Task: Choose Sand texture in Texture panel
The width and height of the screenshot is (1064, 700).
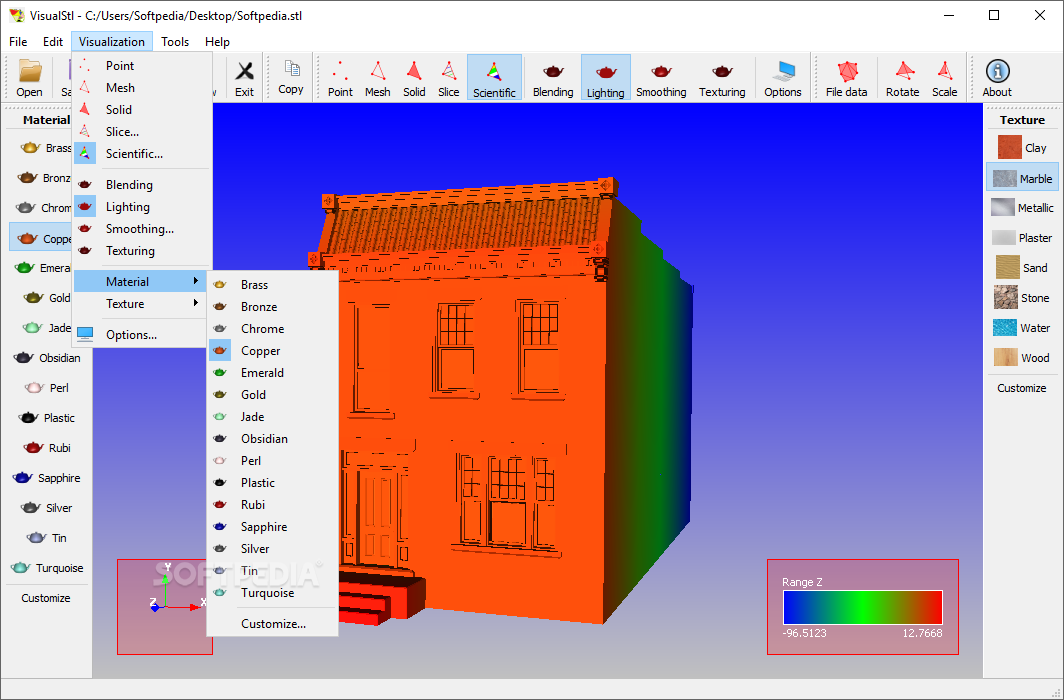Action: (1022, 268)
